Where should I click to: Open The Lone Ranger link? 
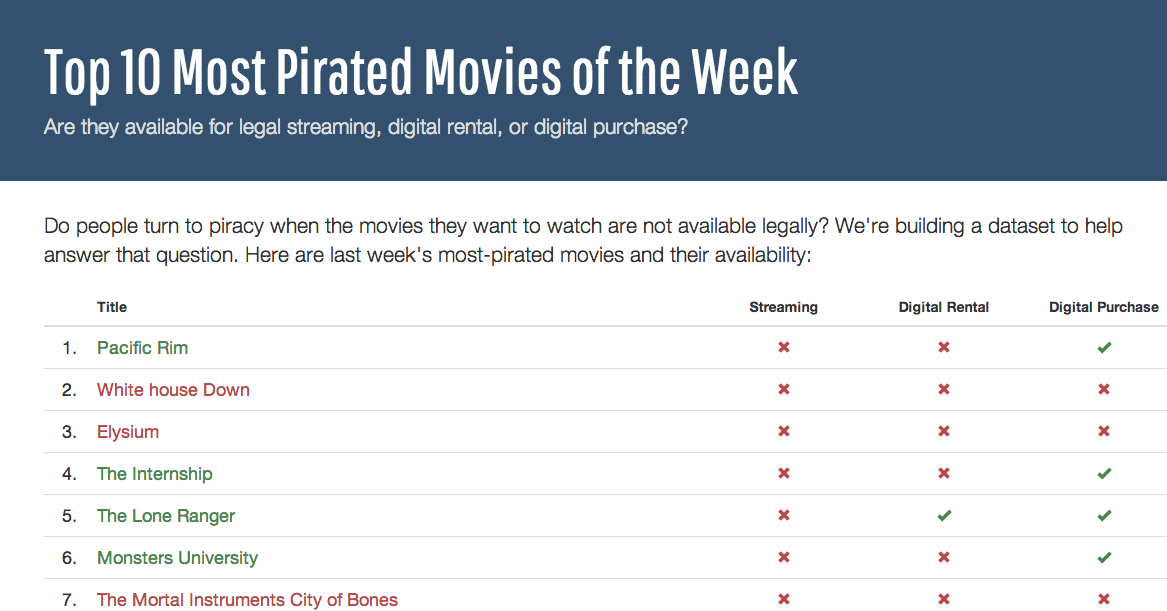tap(166, 516)
